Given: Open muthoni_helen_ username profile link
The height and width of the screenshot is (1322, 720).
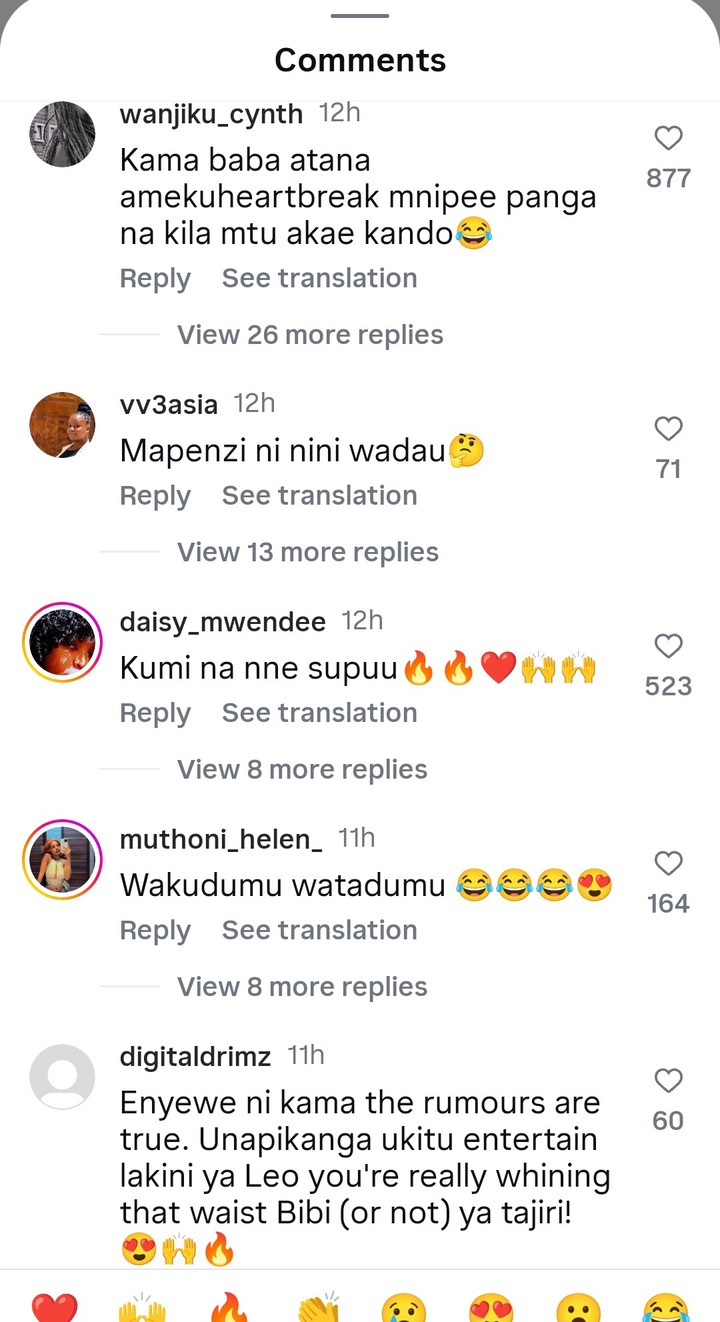Looking at the screenshot, I should point(221,839).
